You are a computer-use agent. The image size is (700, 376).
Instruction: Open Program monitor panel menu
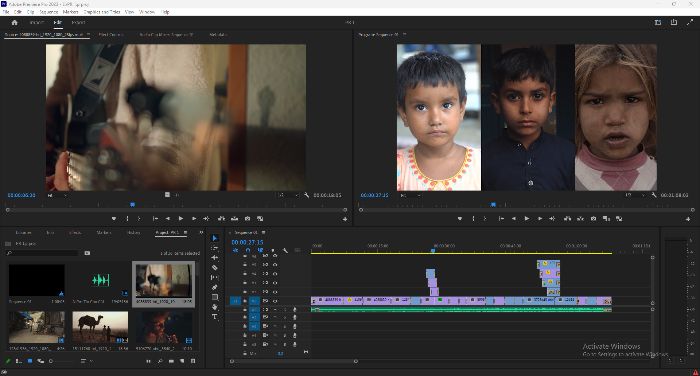[x=404, y=34]
